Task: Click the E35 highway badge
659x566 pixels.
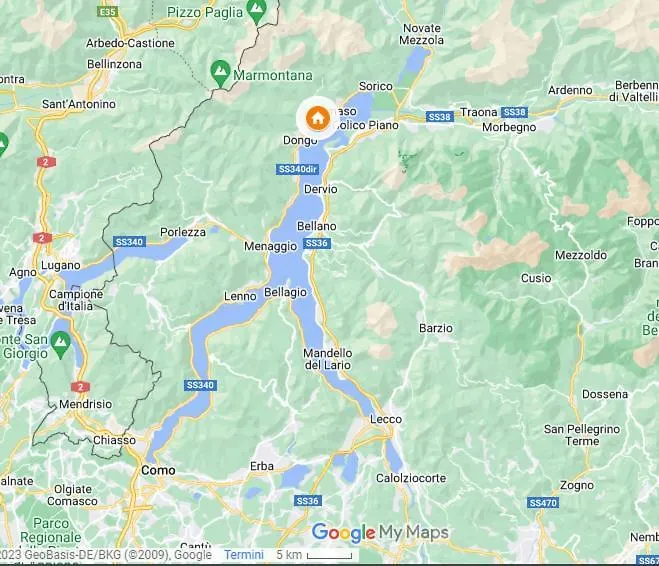Action: click(107, 12)
